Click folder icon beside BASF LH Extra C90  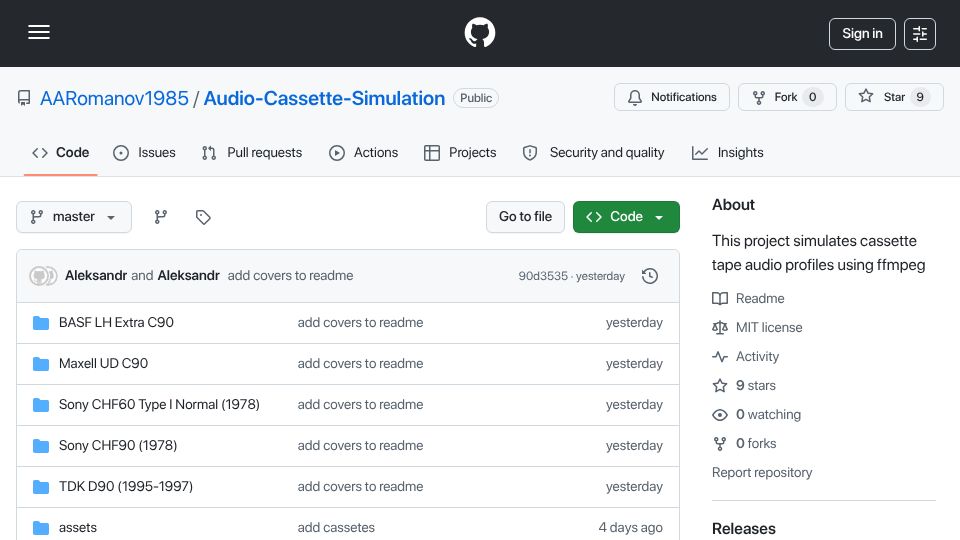[41, 323]
